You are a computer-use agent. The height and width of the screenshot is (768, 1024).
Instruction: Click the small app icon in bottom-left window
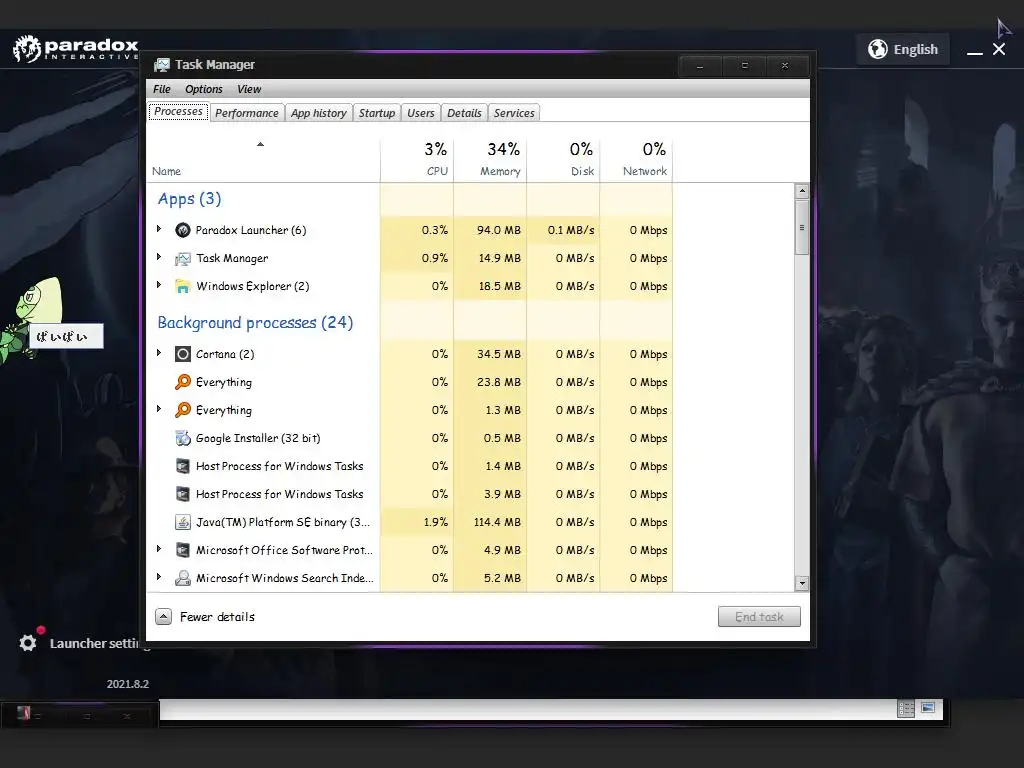pyautogui.click(x=24, y=712)
